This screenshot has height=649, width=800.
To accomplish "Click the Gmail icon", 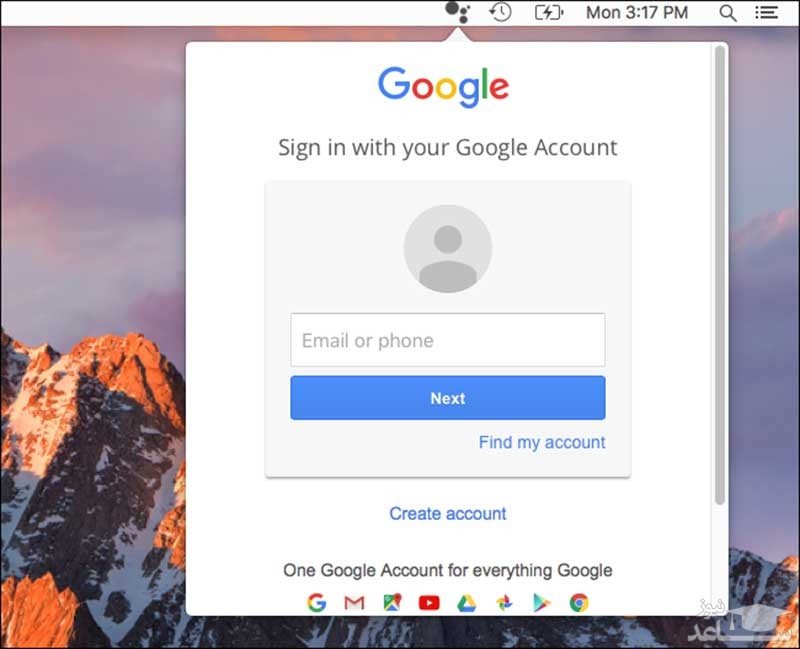I will coord(354,603).
